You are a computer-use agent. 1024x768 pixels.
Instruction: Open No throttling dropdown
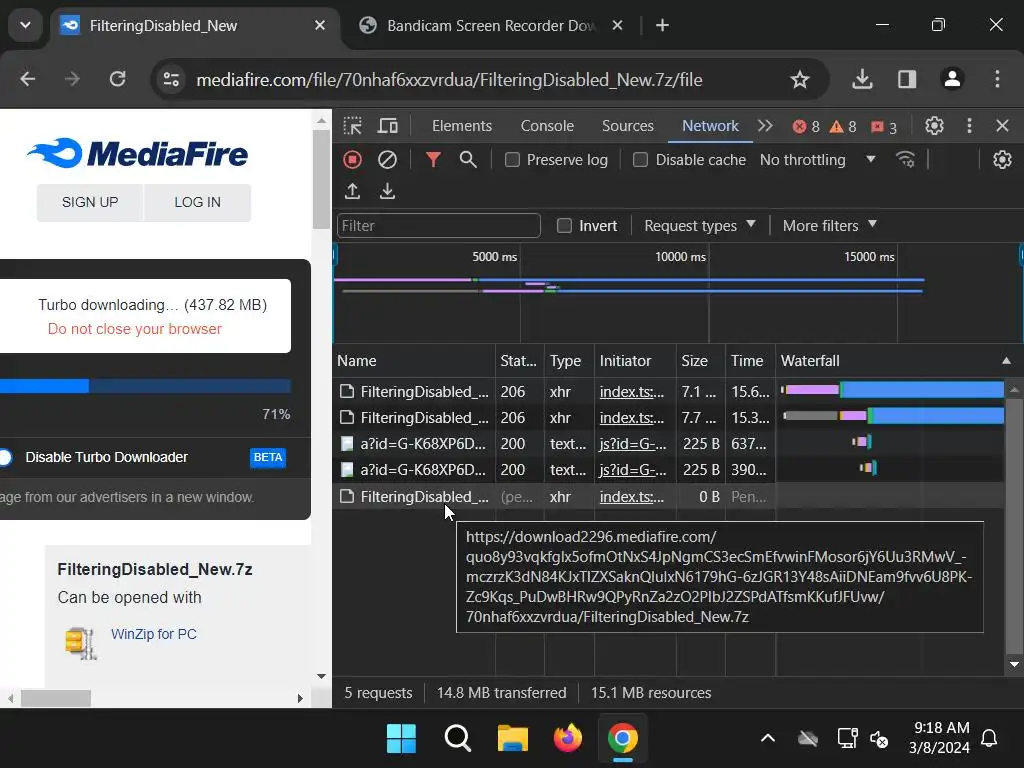pos(817,160)
